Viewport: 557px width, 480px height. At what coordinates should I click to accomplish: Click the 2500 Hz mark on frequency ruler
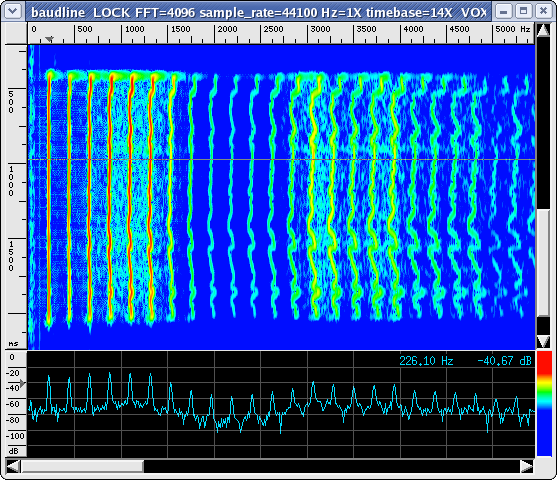(273, 29)
